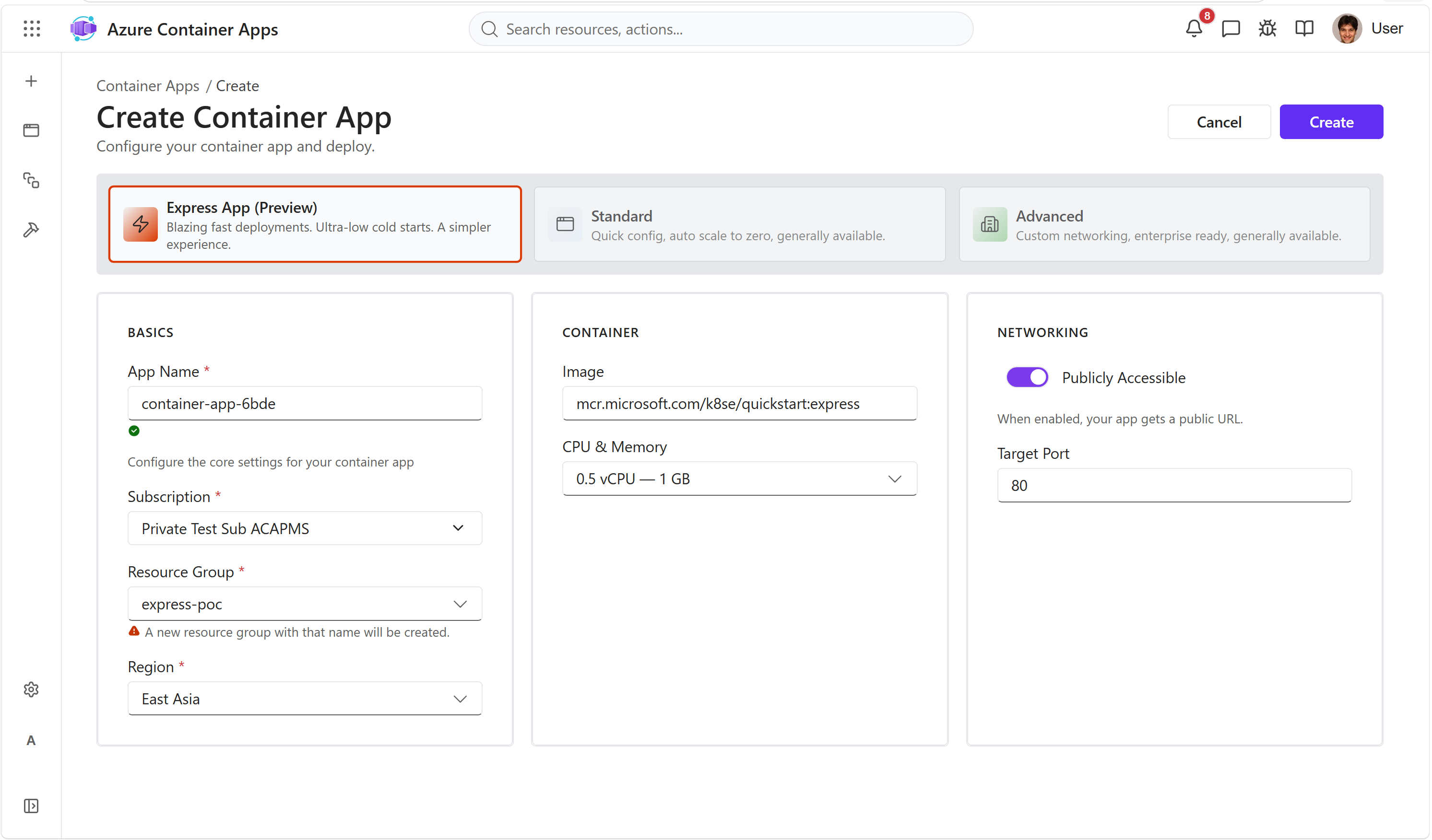Screen dimensions: 1432x840
Task: Click the BASICS section header
Action: [x=151, y=333]
